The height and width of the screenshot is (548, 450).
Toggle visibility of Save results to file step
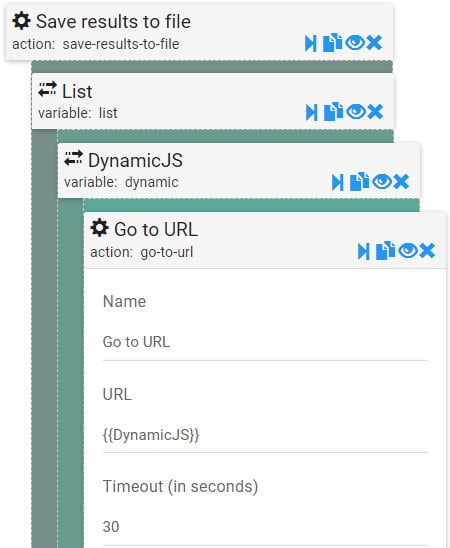point(355,43)
